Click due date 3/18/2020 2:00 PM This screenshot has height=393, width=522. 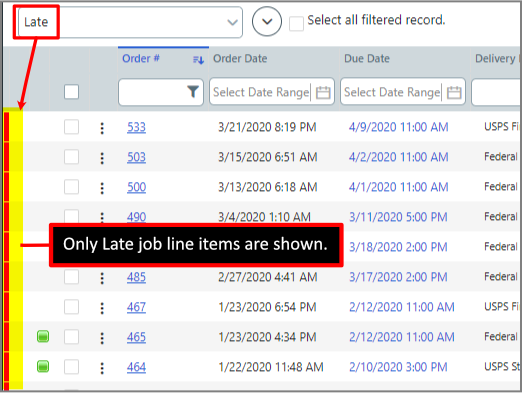(x=398, y=247)
